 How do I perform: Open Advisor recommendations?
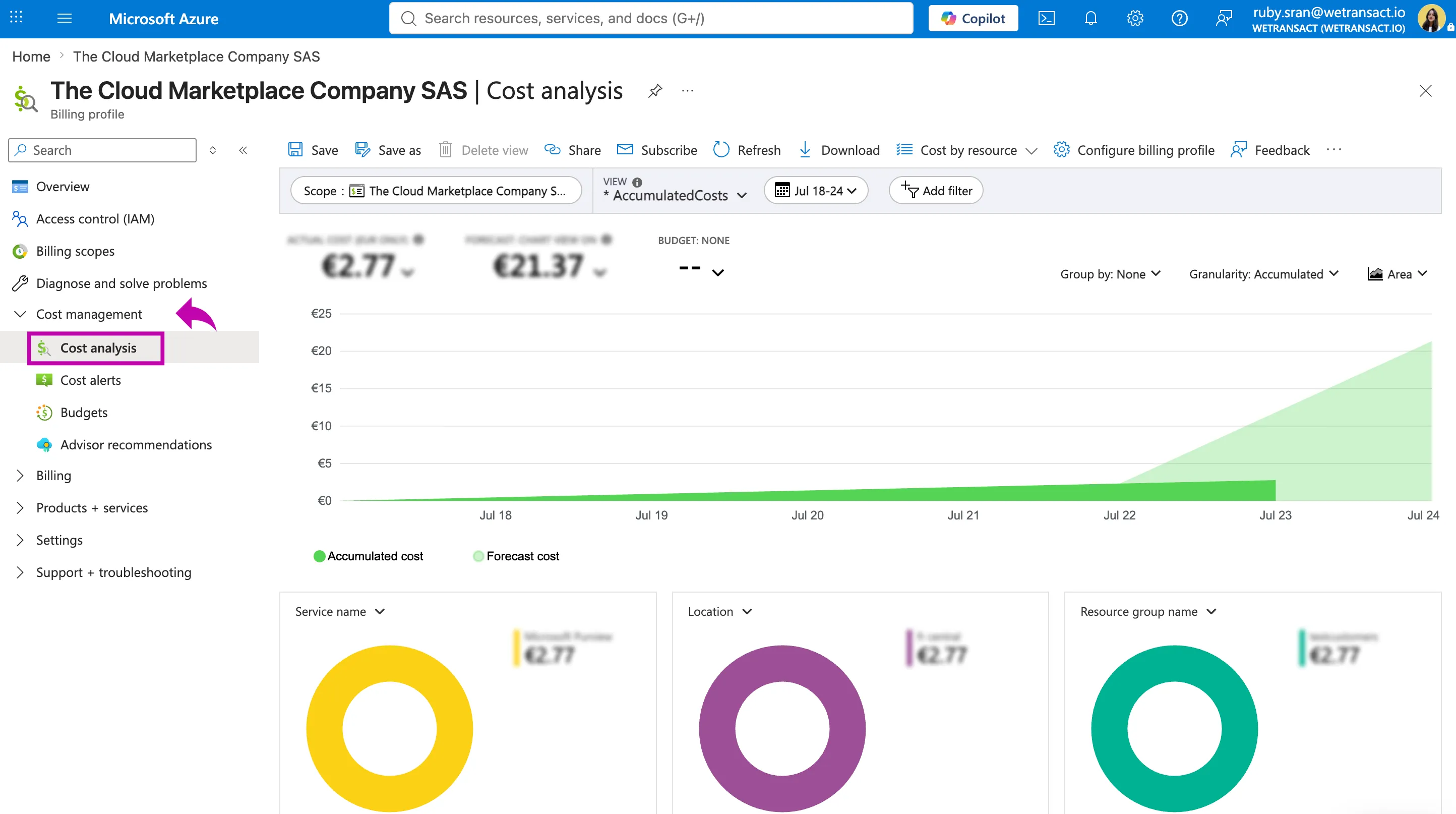pos(136,444)
